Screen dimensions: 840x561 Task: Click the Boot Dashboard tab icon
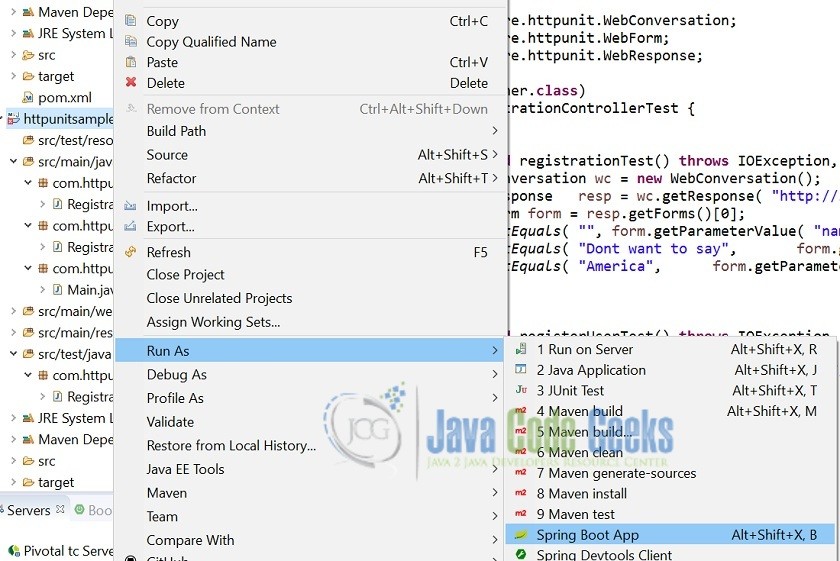pyautogui.click(x=79, y=510)
